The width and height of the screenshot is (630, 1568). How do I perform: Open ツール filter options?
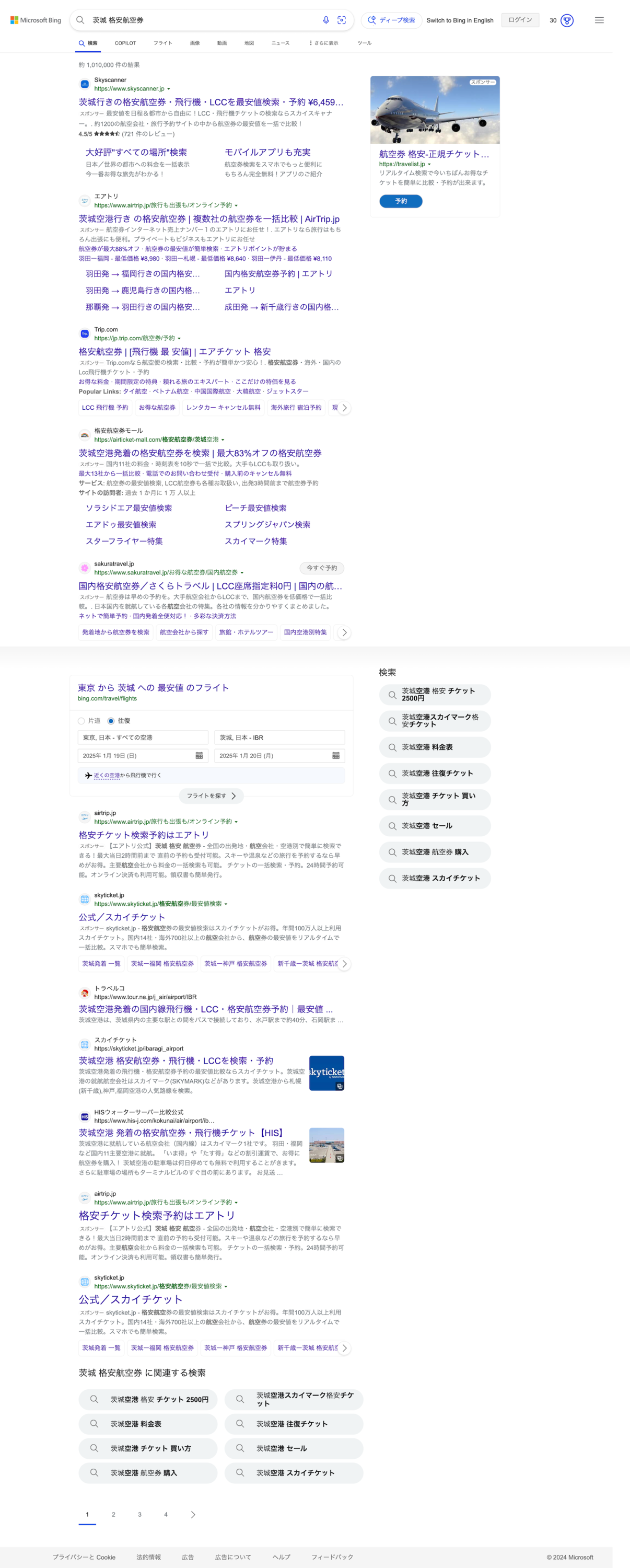(364, 43)
